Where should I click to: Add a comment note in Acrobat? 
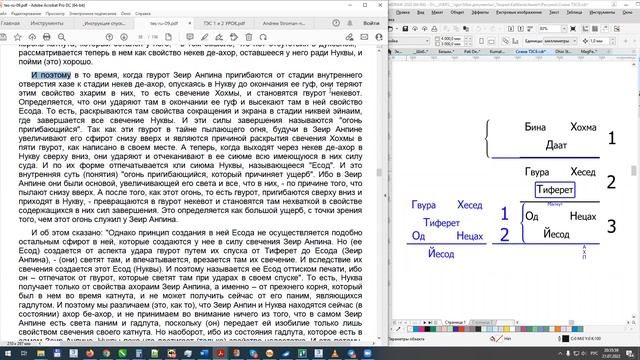pyautogui.click(x=190, y=37)
